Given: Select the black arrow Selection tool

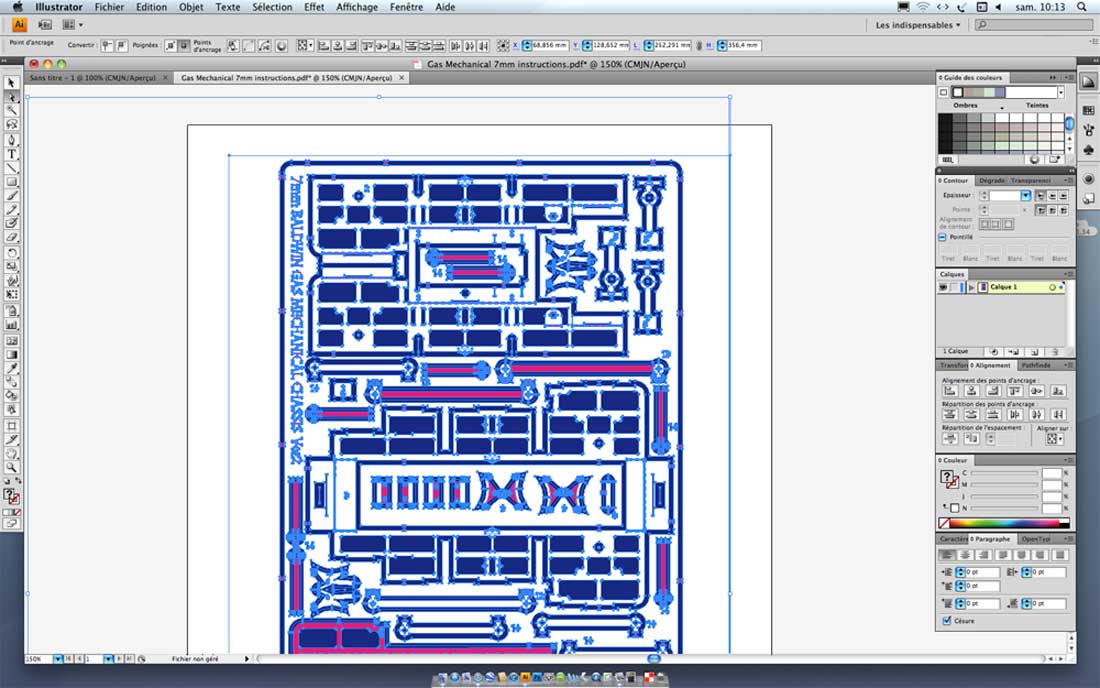Looking at the screenshot, I should (11, 83).
